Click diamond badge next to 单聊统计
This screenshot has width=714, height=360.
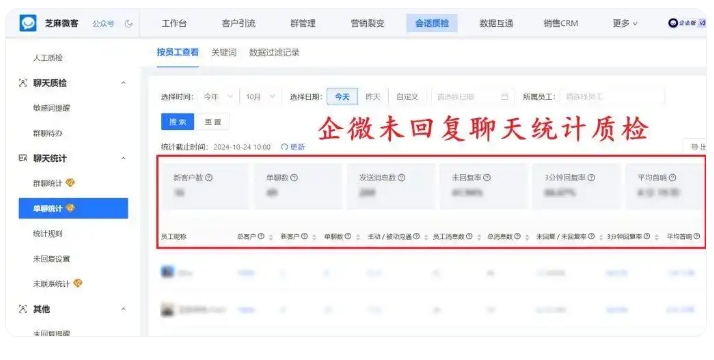coord(70,208)
